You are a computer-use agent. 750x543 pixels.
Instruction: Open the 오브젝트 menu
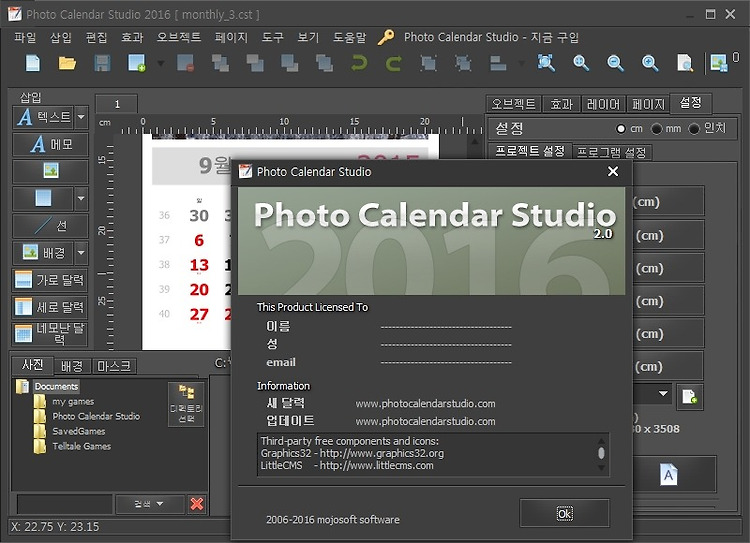pos(179,37)
